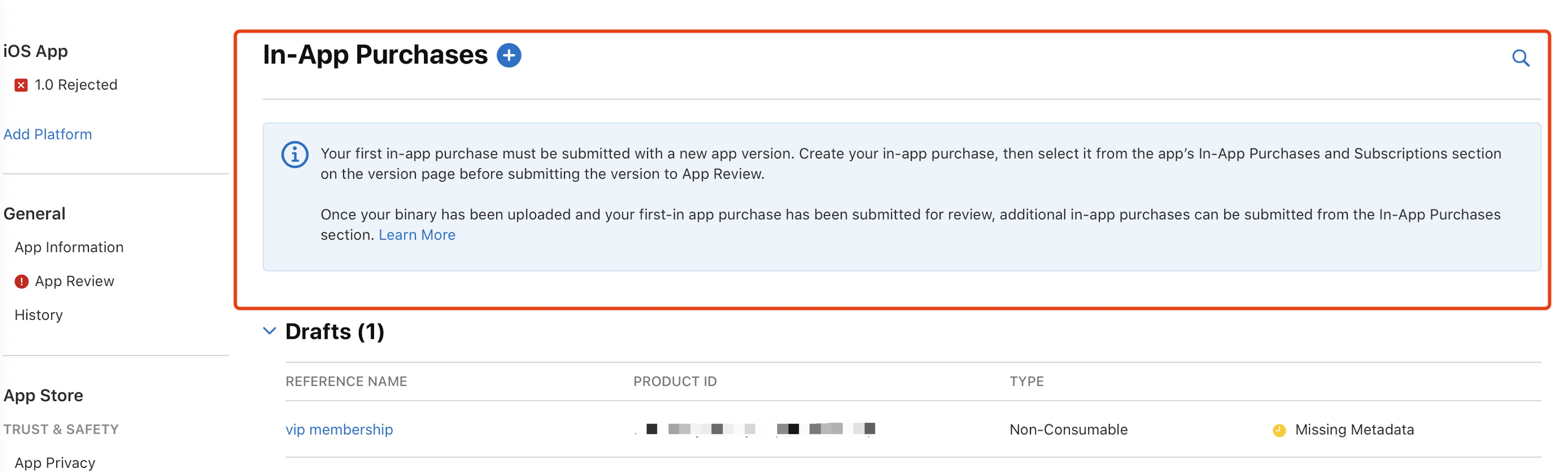Open the Learn More link
The height and width of the screenshot is (473, 1568).
(417, 235)
